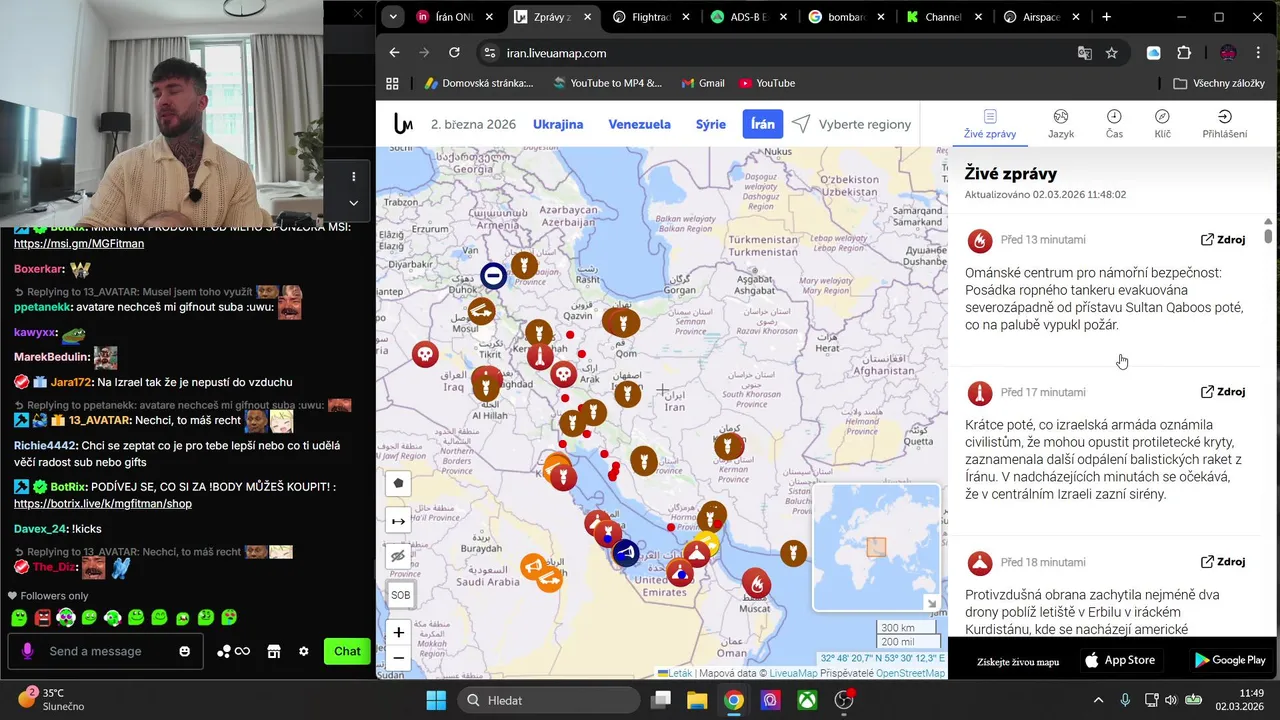Open the apps grid in bookmarks bar
The width and height of the screenshot is (1280, 720).
[x=392, y=83]
